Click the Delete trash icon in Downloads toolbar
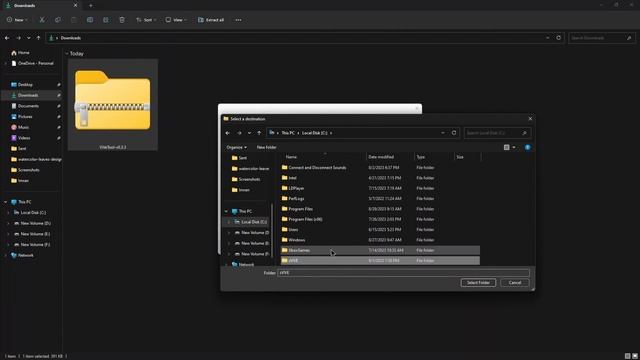640x360 pixels. click(122, 20)
